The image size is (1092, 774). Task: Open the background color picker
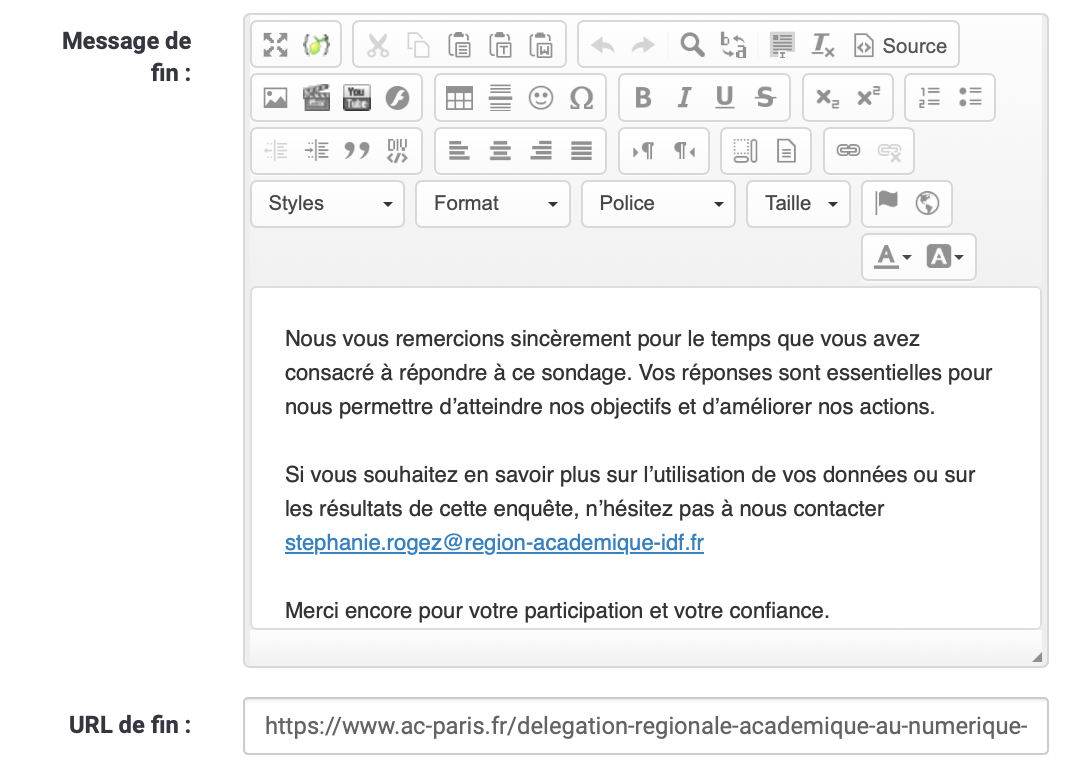[x=945, y=257]
